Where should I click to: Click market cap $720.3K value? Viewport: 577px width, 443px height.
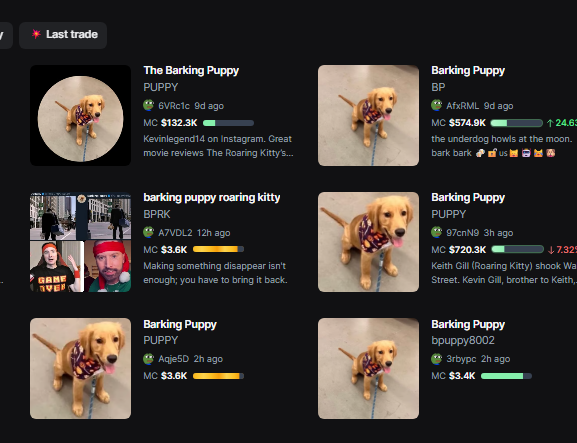coord(467,250)
